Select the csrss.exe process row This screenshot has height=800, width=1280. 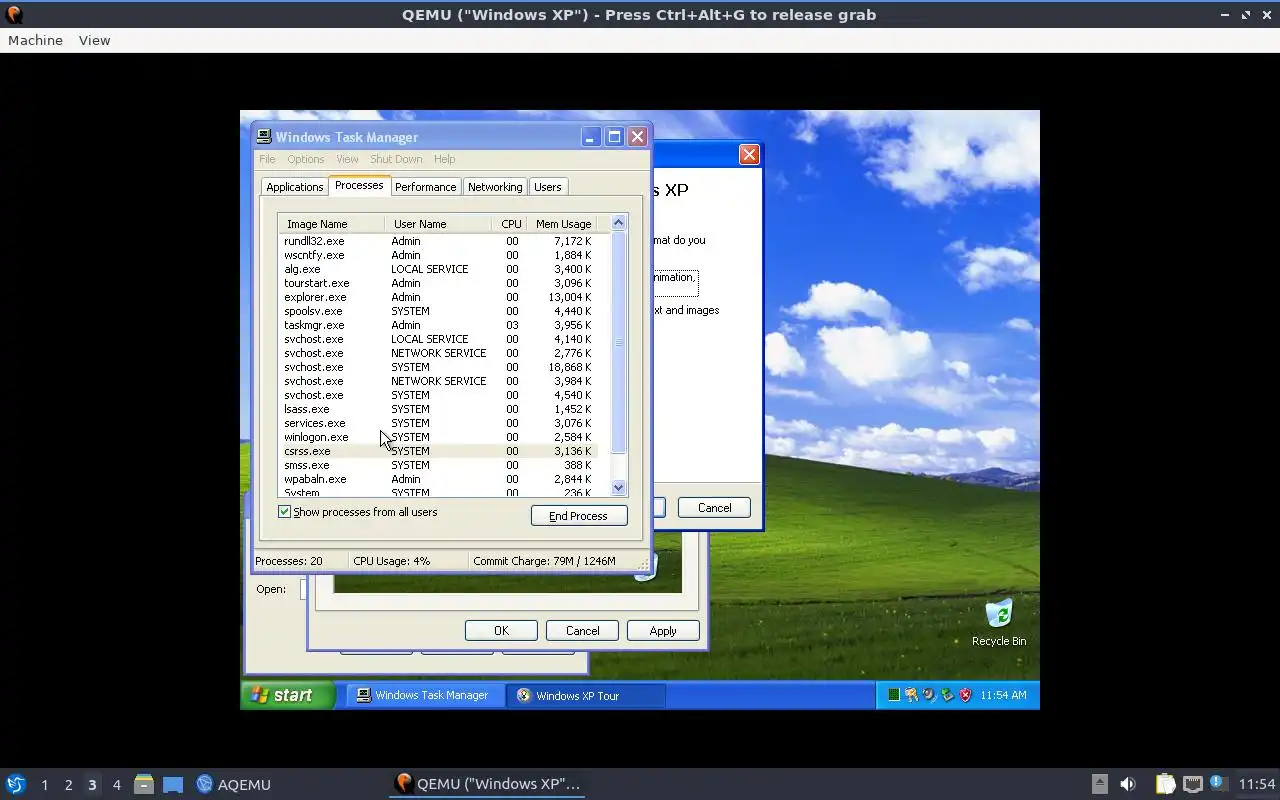pos(439,451)
